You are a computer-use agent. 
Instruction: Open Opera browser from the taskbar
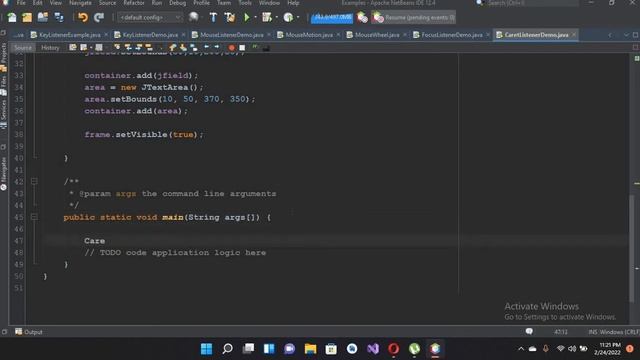[x=393, y=349]
